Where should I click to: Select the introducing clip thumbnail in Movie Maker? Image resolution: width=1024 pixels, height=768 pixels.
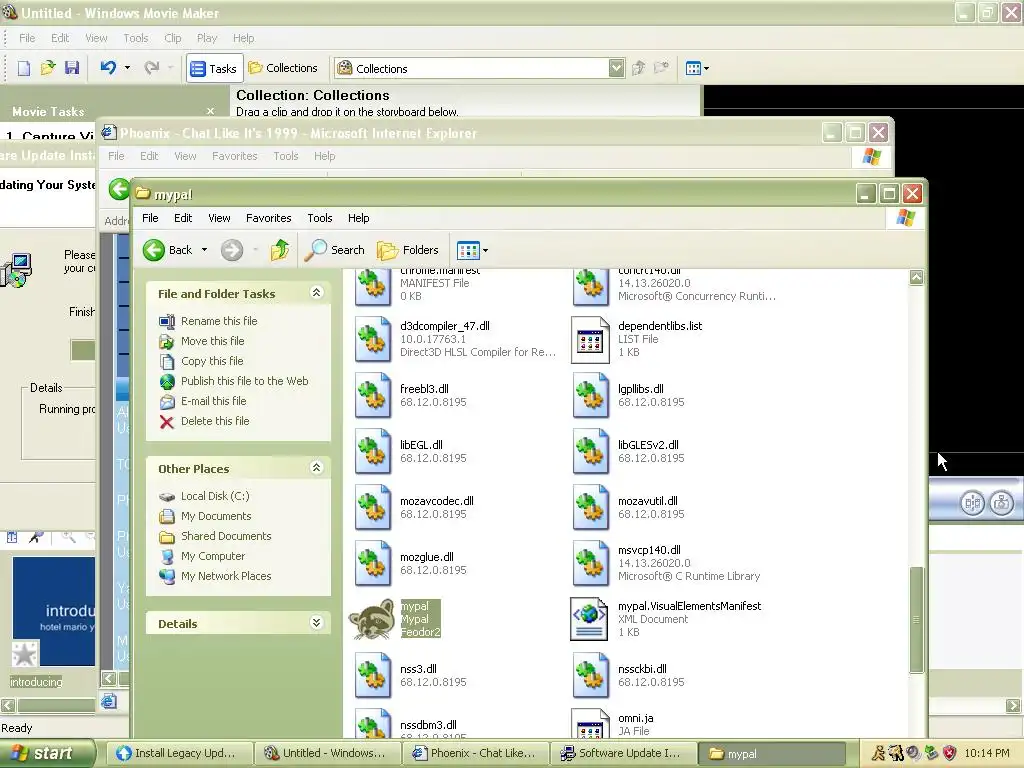54,611
